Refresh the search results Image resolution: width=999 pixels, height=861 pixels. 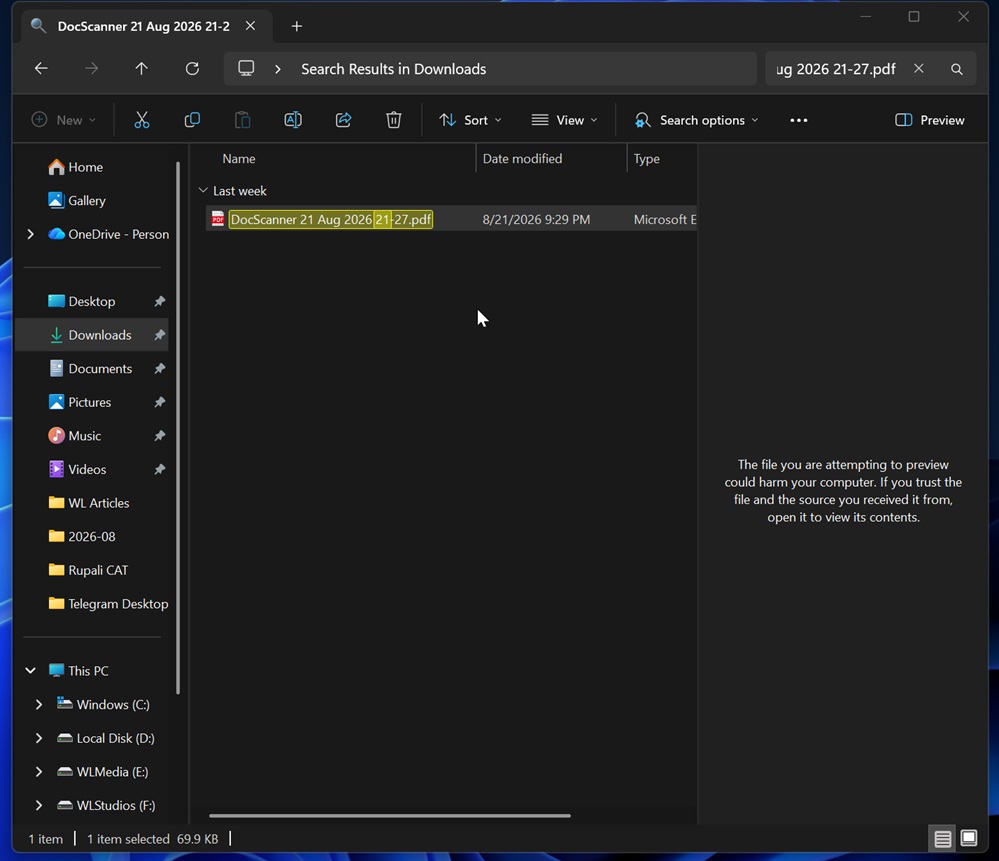tap(192, 68)
